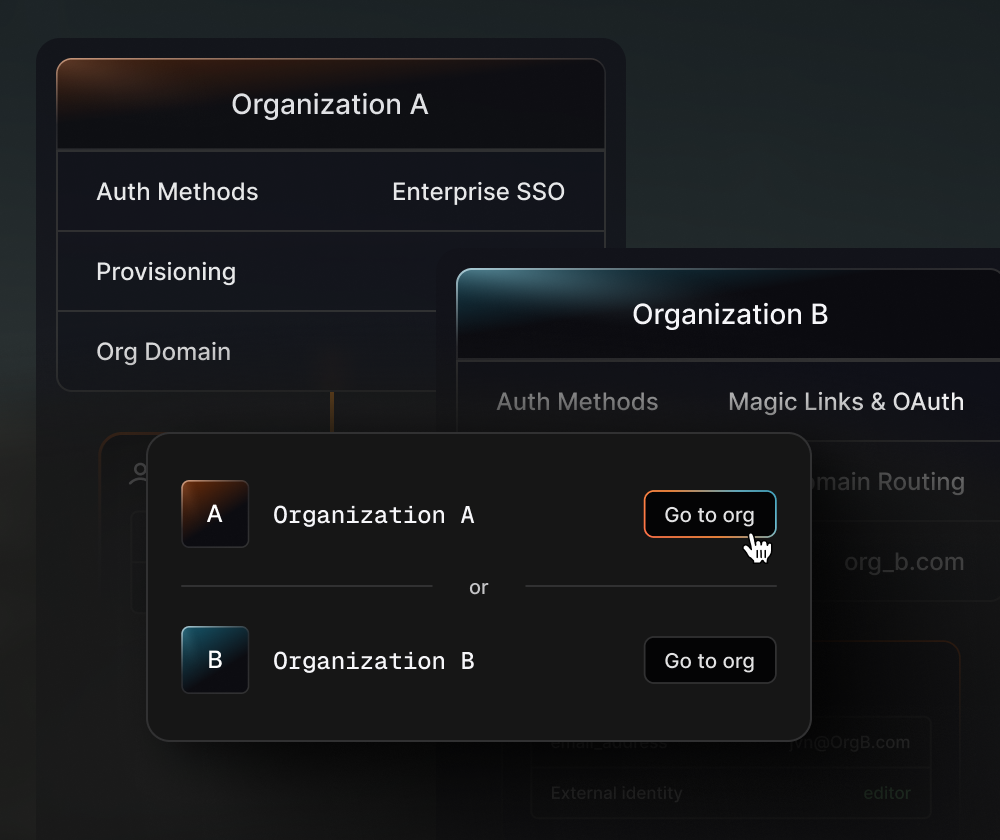Select Auth Methods in Organization B card
Image resolution: width=1000 pixels, height=840 pixels.
pos(577,402)
